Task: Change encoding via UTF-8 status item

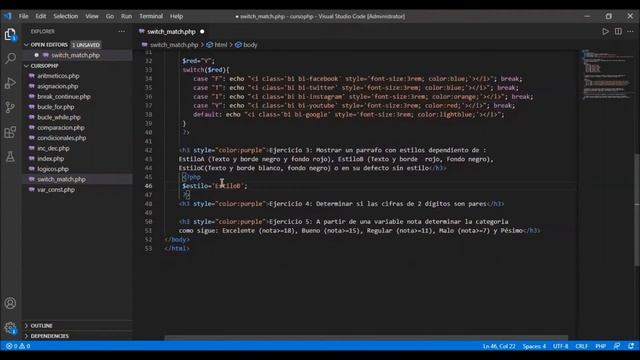Action: click(x=560, y=346)
